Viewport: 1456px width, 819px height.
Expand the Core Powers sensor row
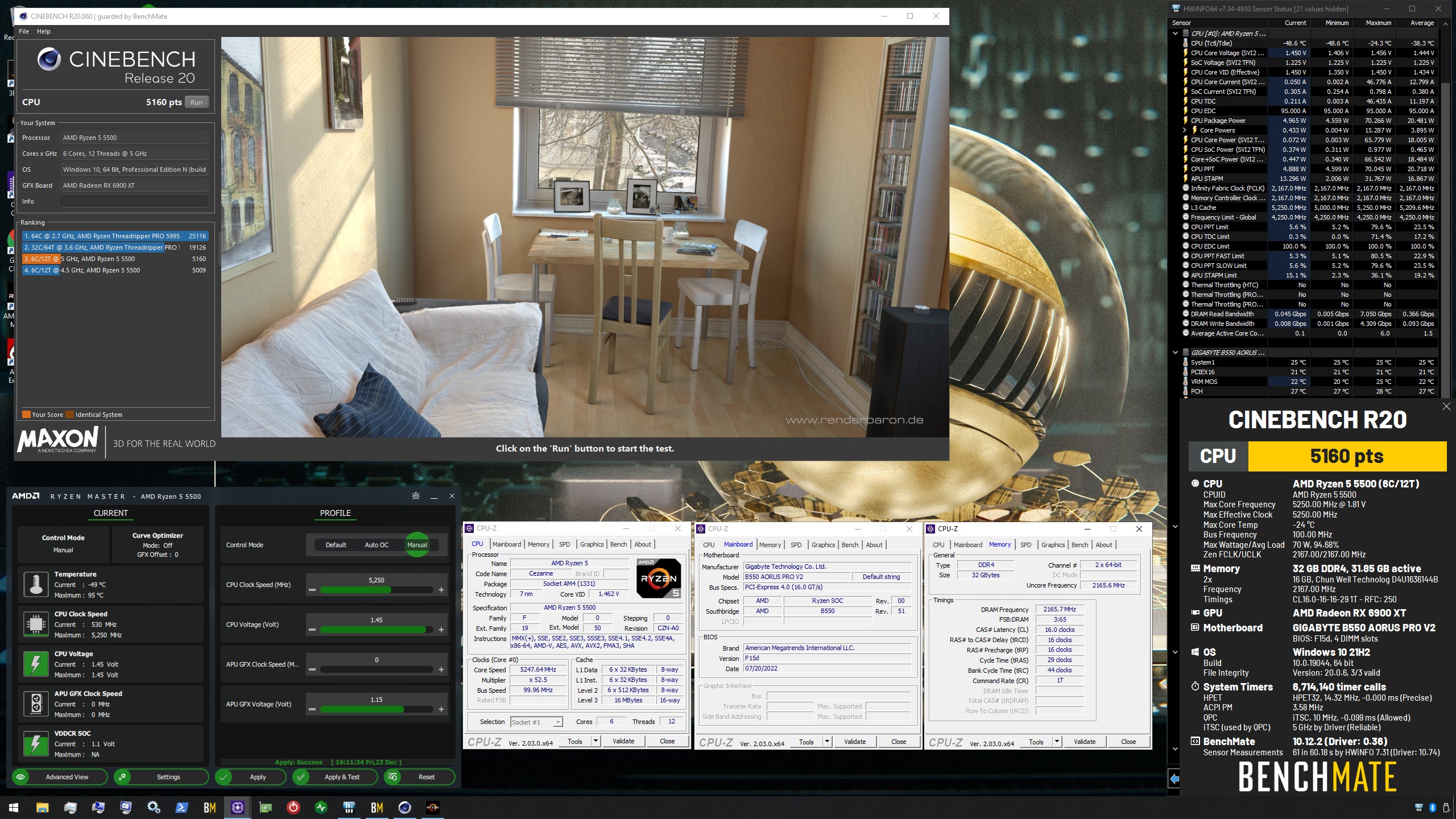1185,130
